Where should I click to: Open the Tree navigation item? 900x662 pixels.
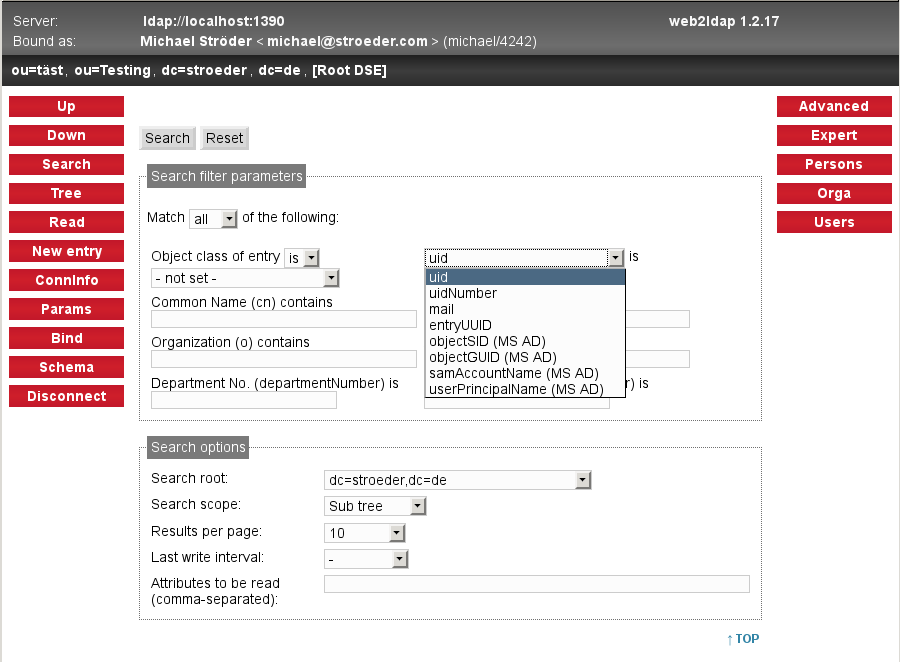click(x=66, y=193)
